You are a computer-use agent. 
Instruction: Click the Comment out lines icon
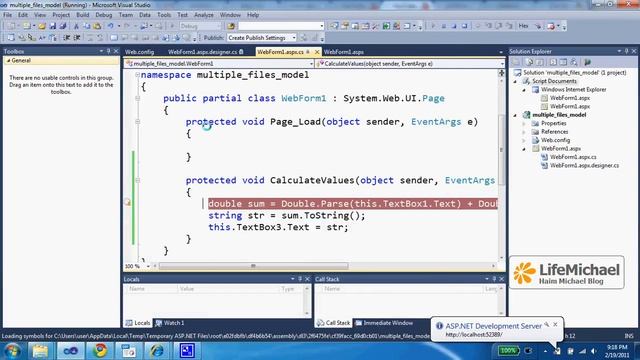90,38
